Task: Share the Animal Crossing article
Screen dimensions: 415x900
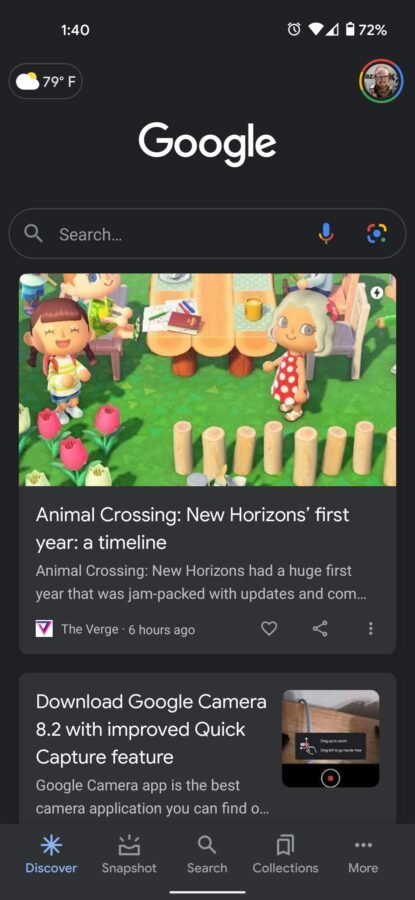Action: (320, 629)
